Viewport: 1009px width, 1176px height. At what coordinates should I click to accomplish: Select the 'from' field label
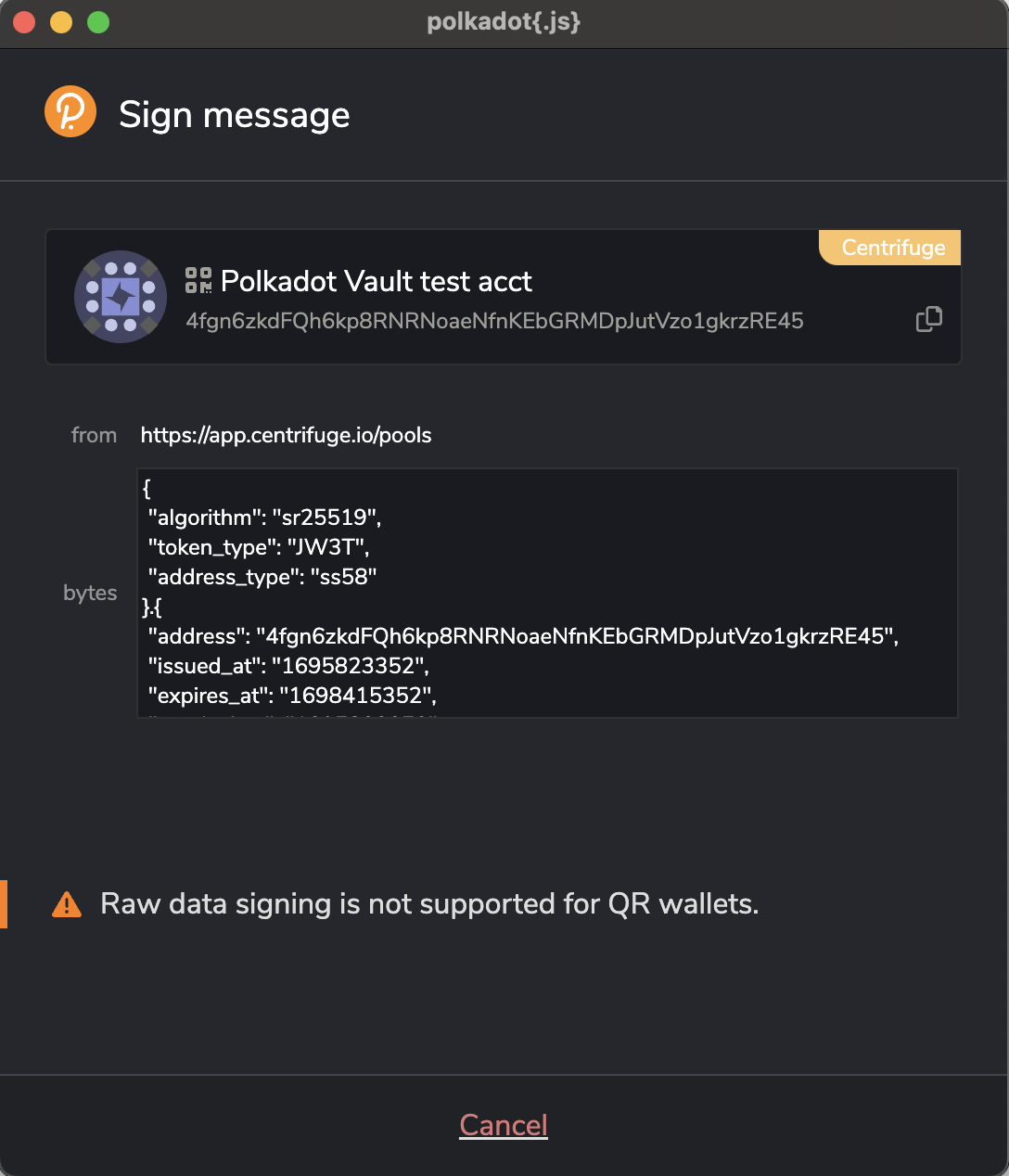click(94, 435)
